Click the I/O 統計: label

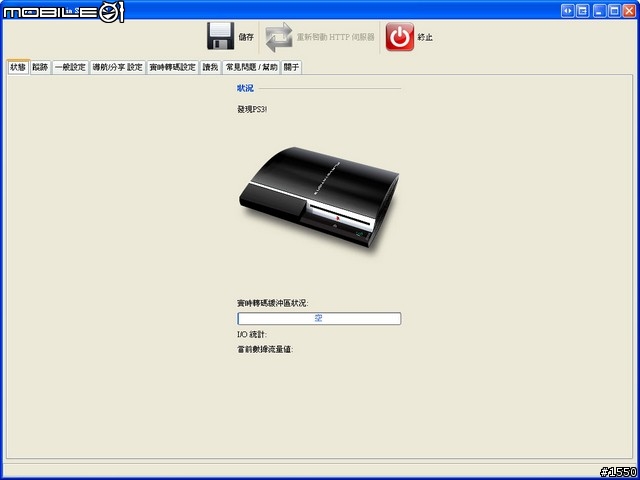pyautogui.click(x=252, y=335)
